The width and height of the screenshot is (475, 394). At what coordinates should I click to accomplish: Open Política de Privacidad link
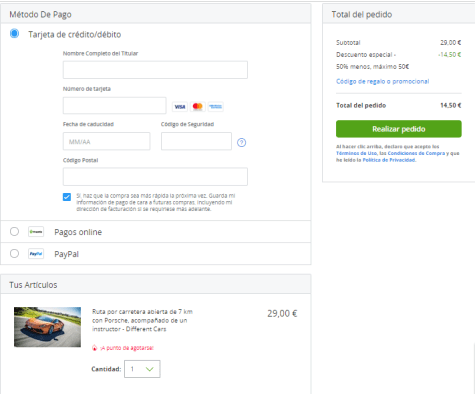coord(389,160)
